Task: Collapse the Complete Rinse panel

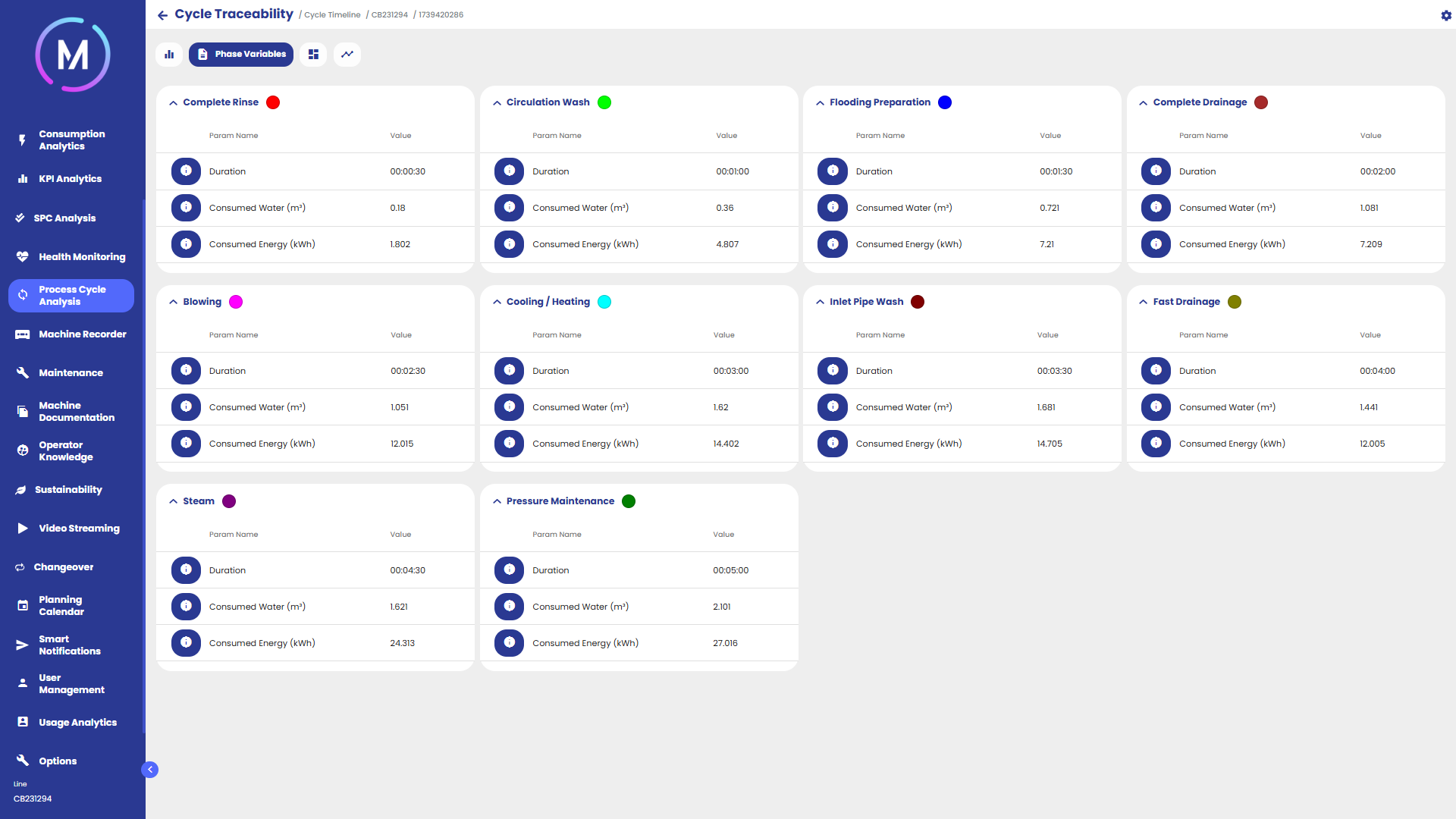Action: pyautogui.click(x=174, y=103)
